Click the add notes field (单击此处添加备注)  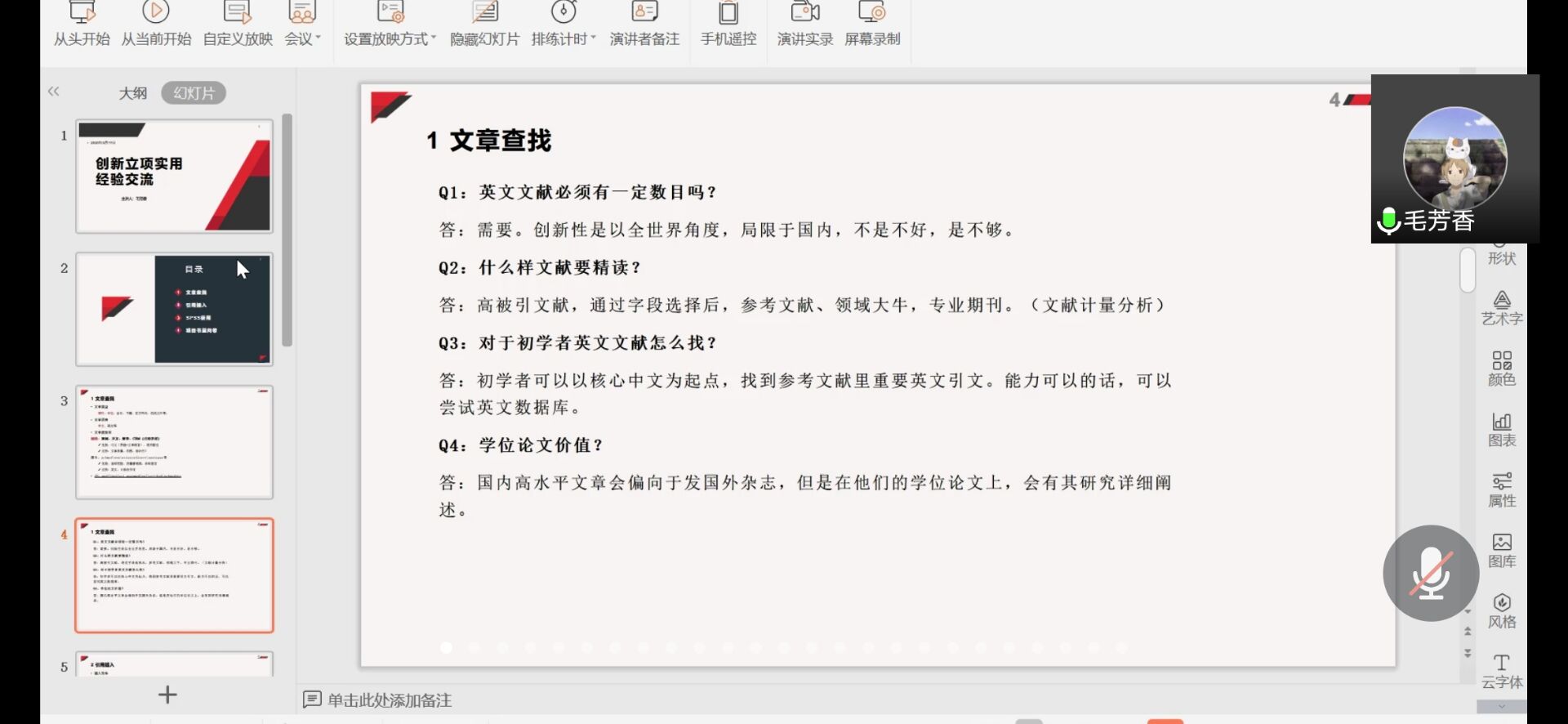[389, 700]
